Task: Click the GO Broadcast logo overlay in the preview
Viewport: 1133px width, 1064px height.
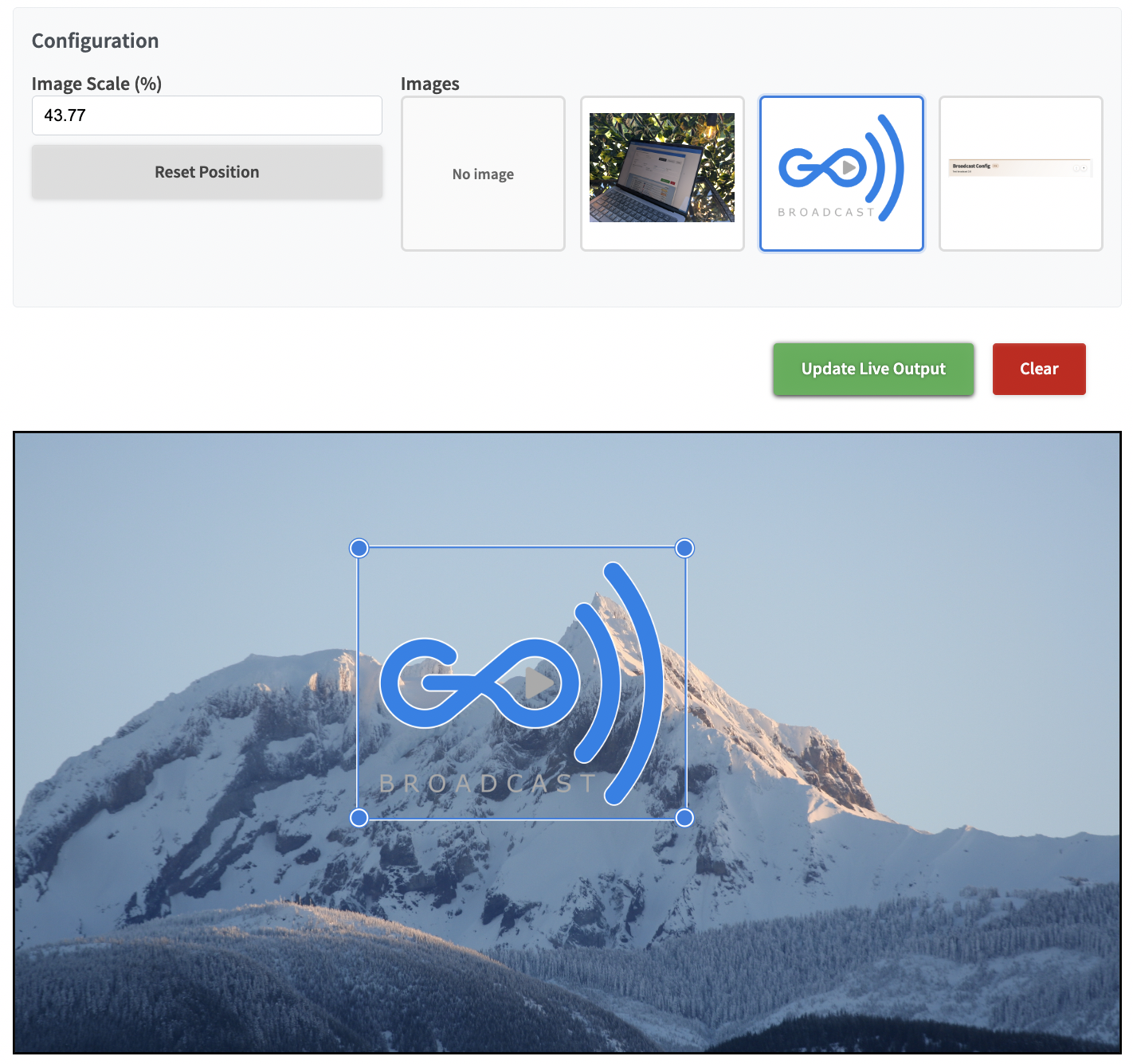Action: pos(522,683)
